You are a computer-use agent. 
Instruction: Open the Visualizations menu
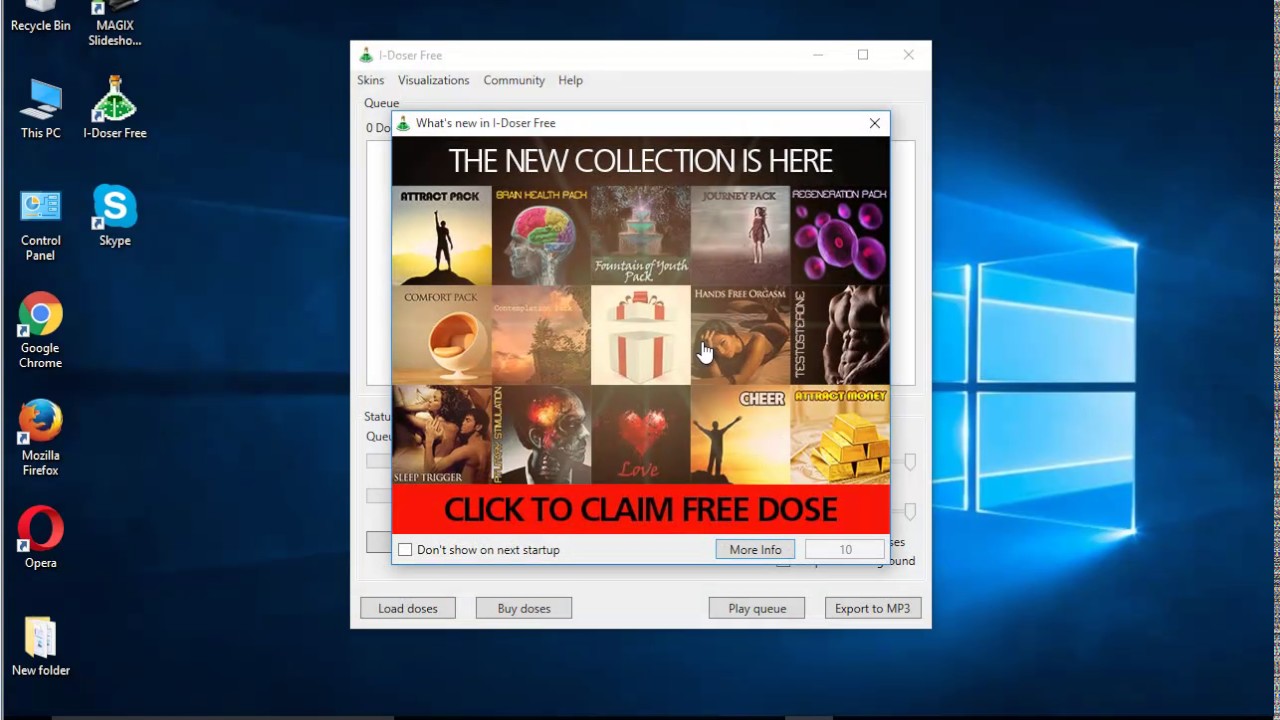click(x=433, y=80)
